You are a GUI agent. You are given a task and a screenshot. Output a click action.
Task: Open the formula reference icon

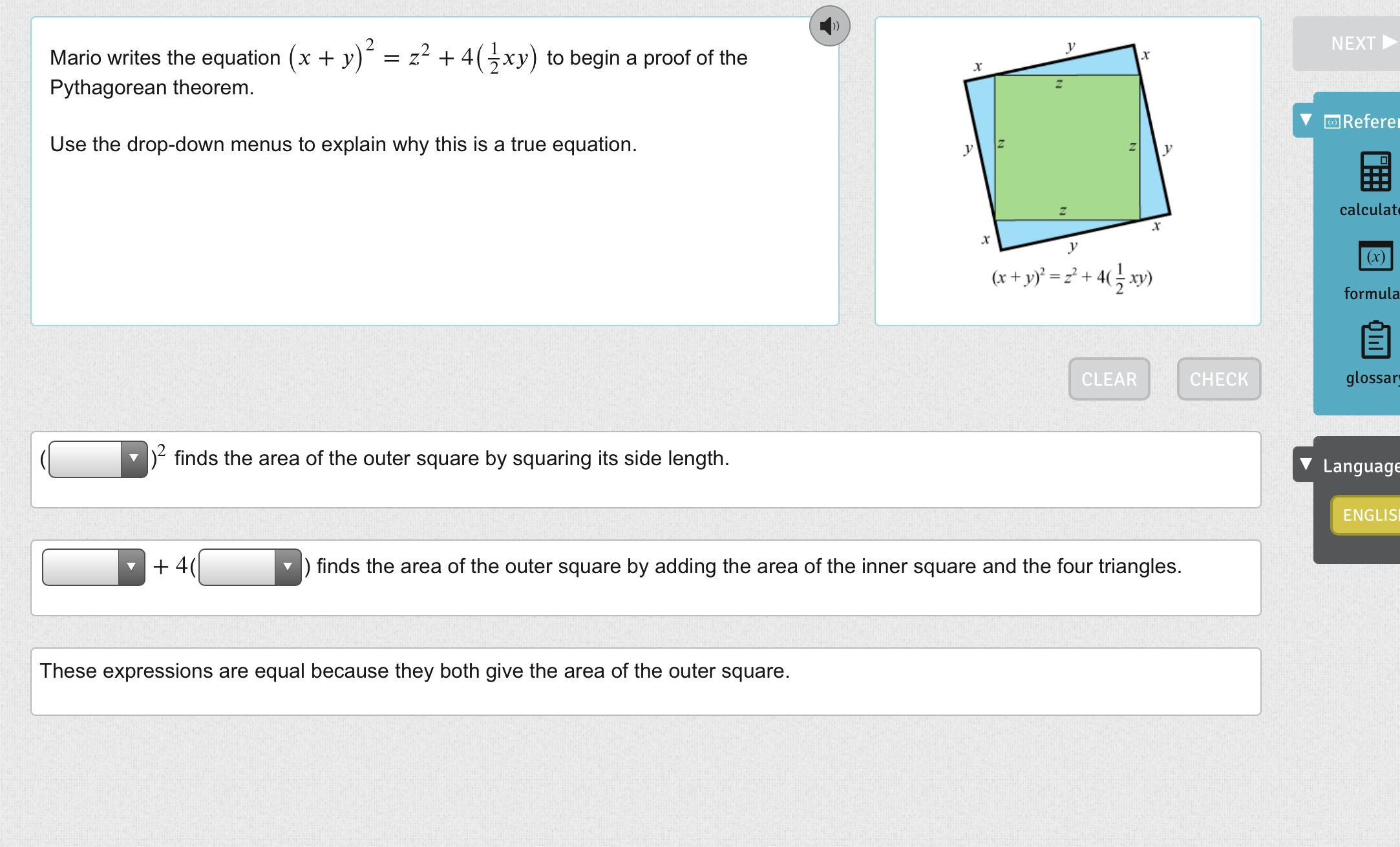[1375, 256]
